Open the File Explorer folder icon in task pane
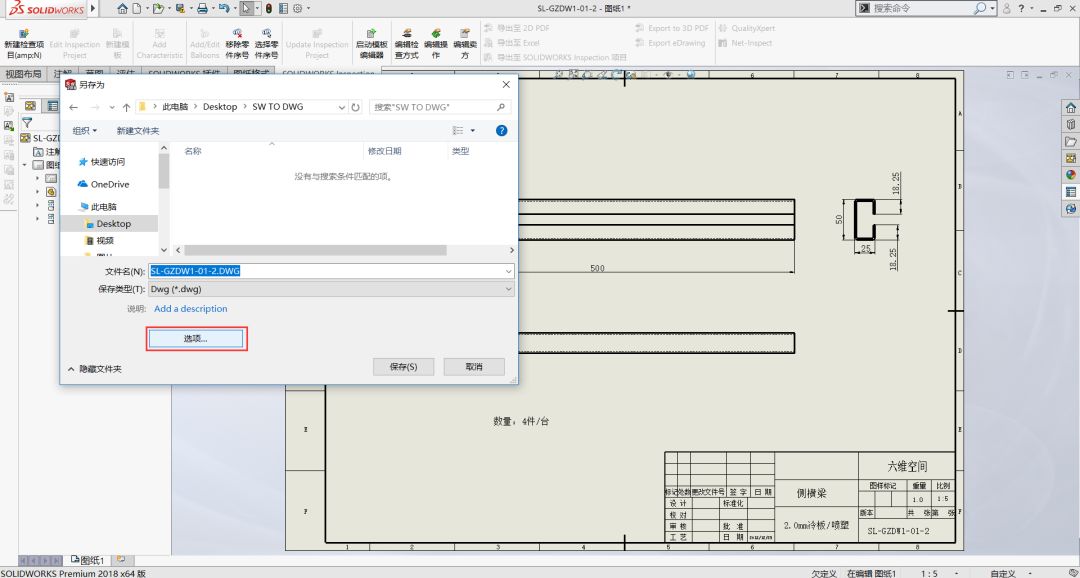The width and height of the screenshot is (1080, 578). (1070, 141)
